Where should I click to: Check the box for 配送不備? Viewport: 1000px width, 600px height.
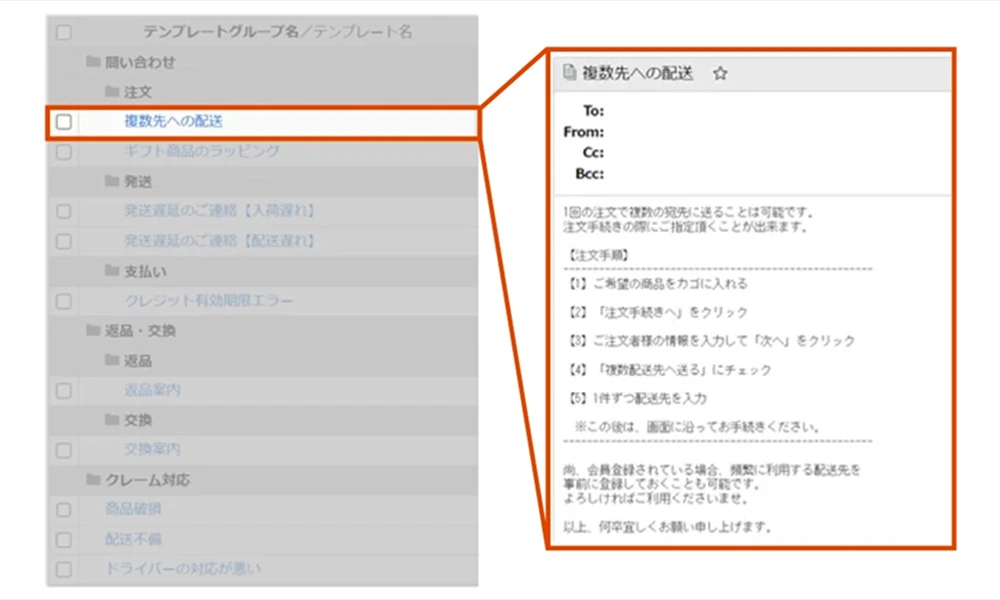(64, 539)
